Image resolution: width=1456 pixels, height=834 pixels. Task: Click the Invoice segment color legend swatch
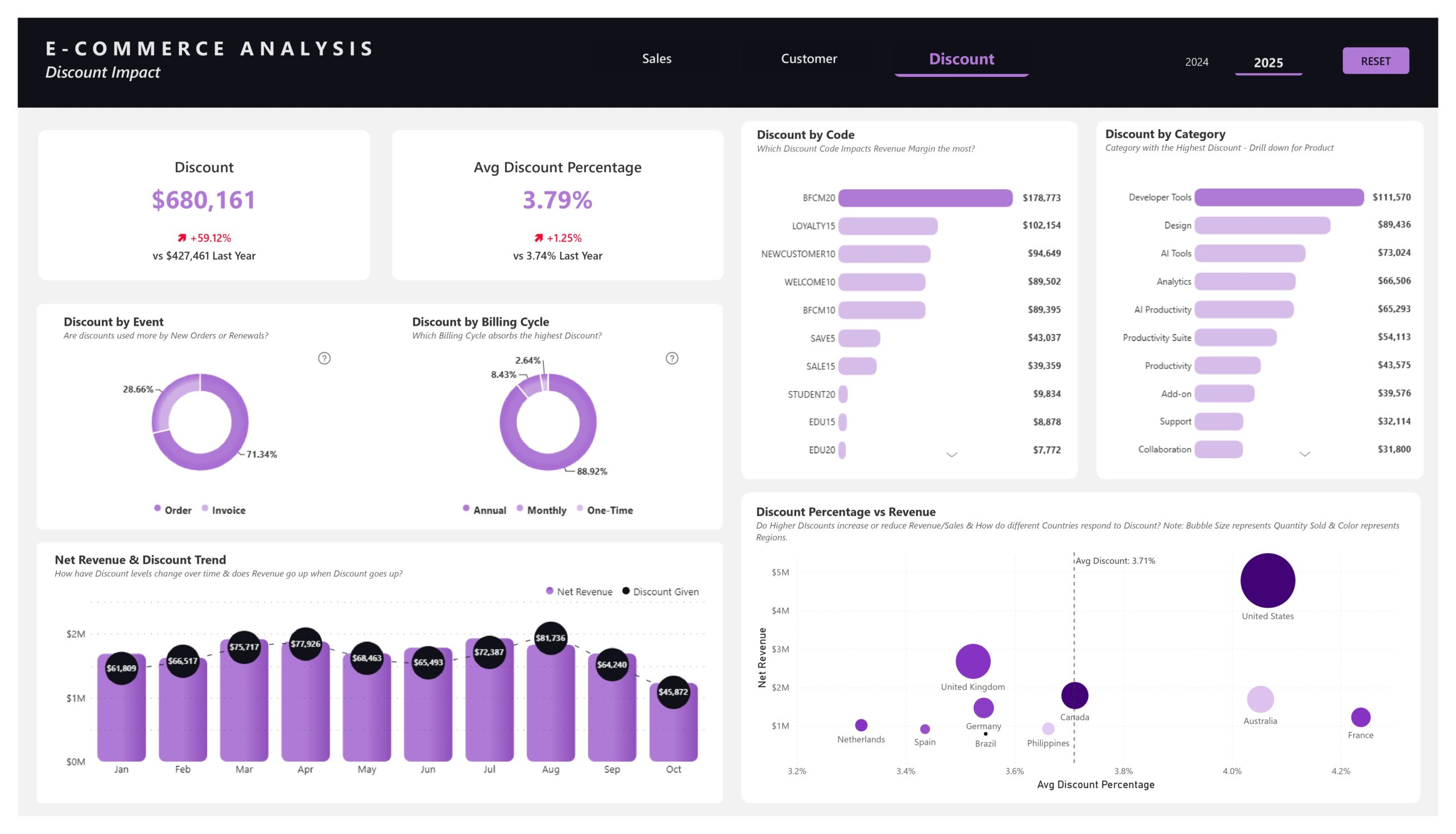[205, 509]
